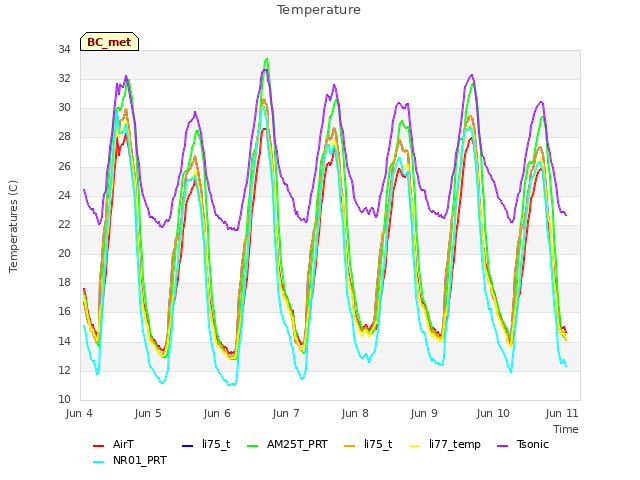Click the green AM25T_PRT legend swatch
The height and width of the screenshot is (480, 640).
[253, 446]
